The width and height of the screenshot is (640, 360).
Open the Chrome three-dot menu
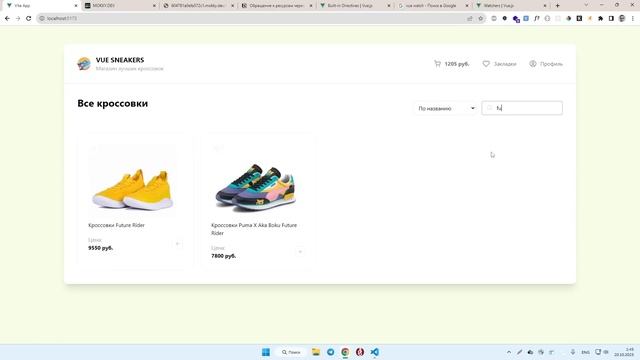[x=633, y=18]
